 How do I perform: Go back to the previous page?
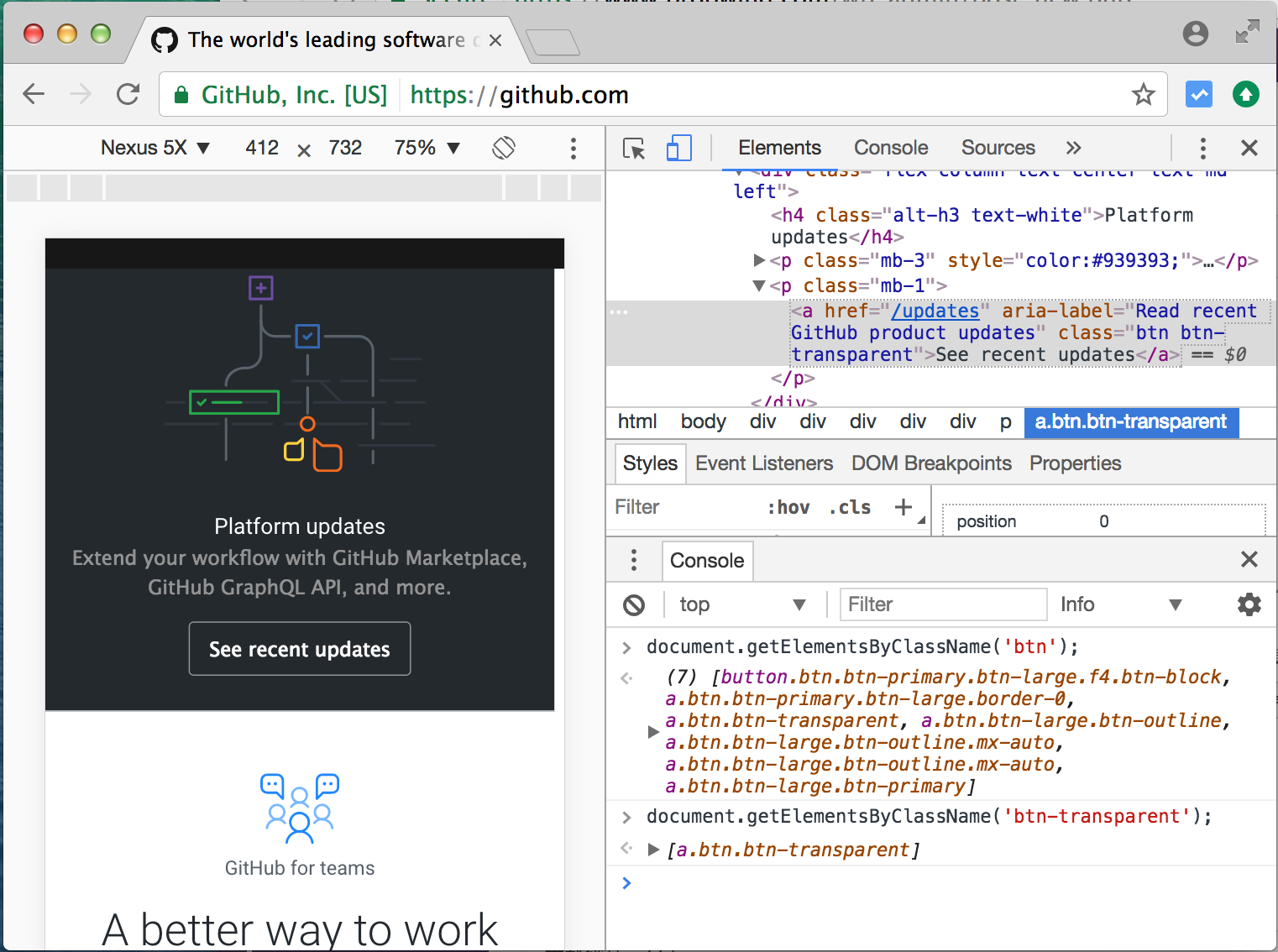point(34,94)
